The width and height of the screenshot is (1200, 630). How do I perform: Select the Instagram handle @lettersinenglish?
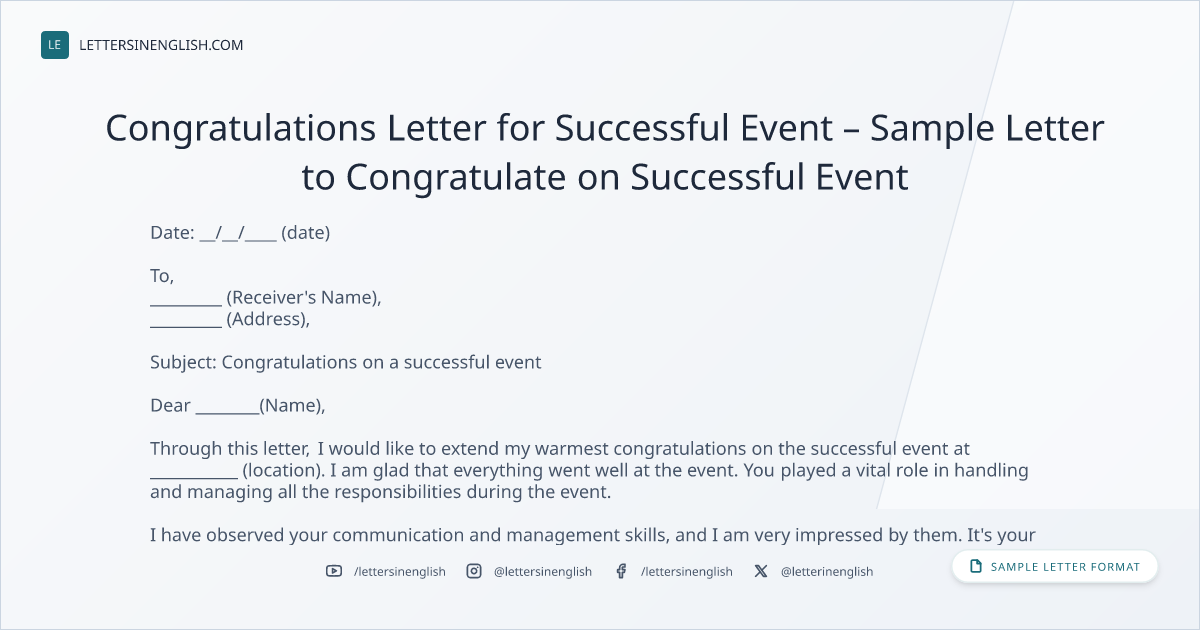(543, 572)
